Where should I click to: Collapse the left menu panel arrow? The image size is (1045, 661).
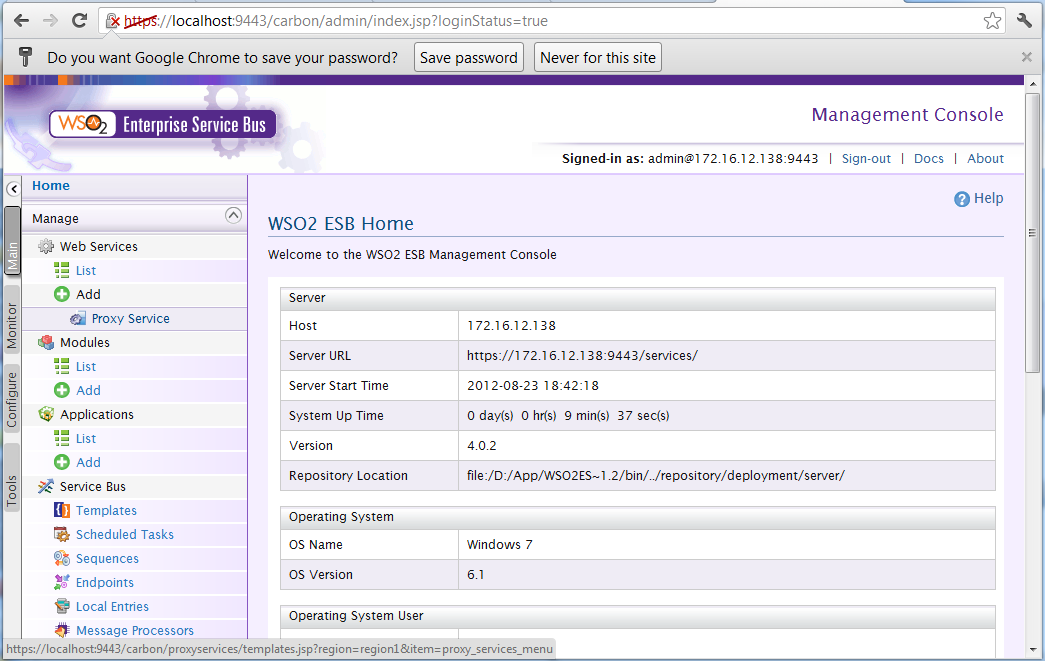coord(13,189)
